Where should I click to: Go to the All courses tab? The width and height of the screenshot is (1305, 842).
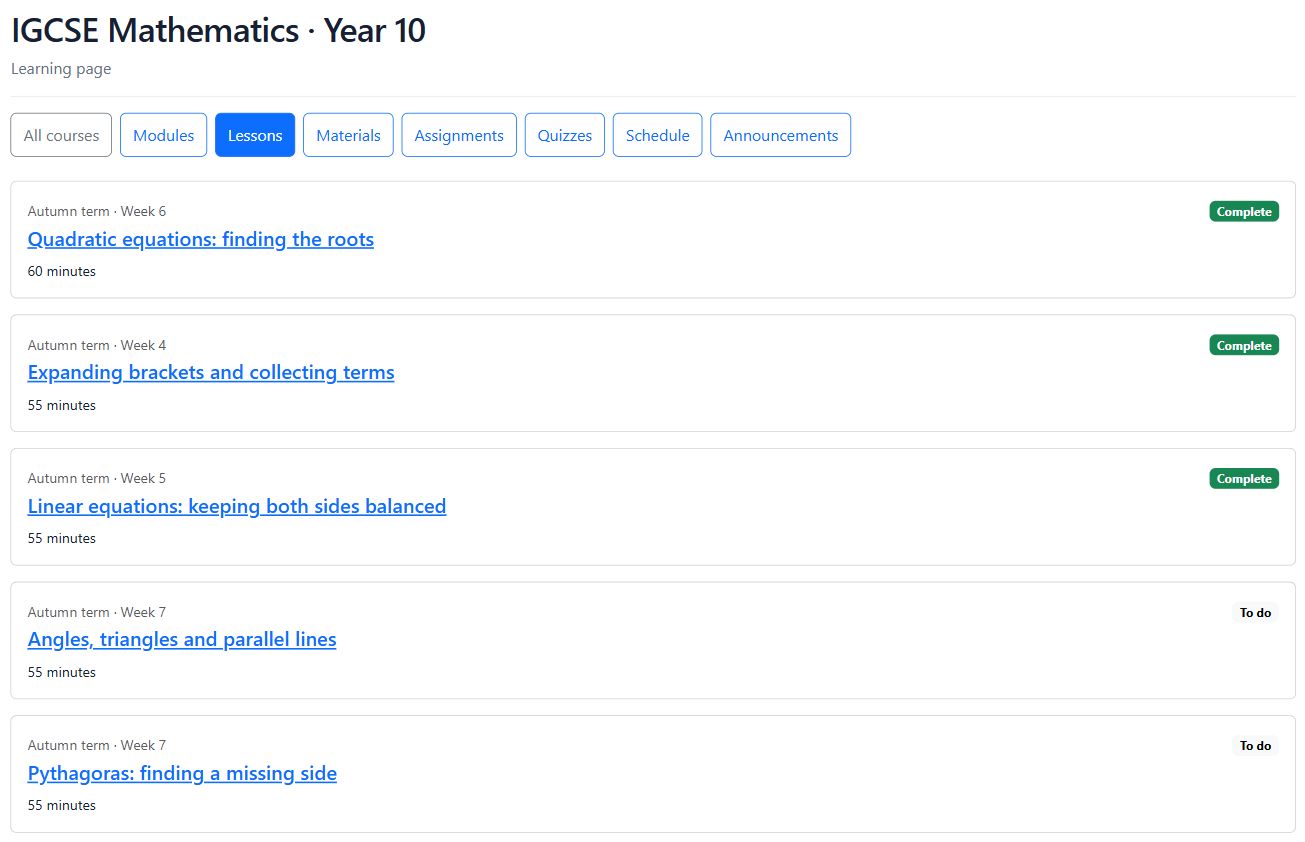point(61,135)
